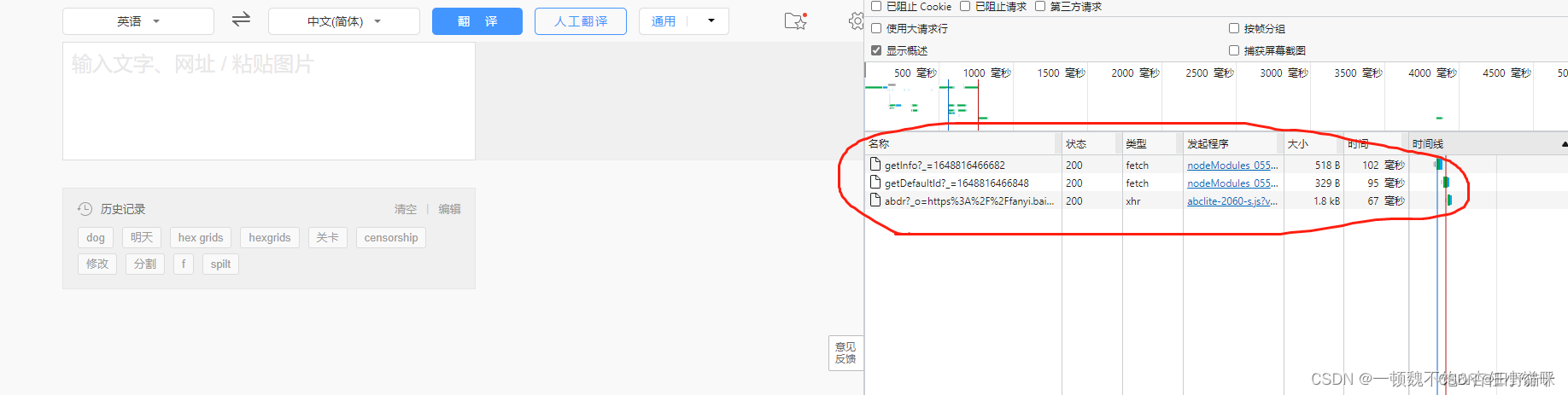Sort by the 大小 column header

point(1313,143)
